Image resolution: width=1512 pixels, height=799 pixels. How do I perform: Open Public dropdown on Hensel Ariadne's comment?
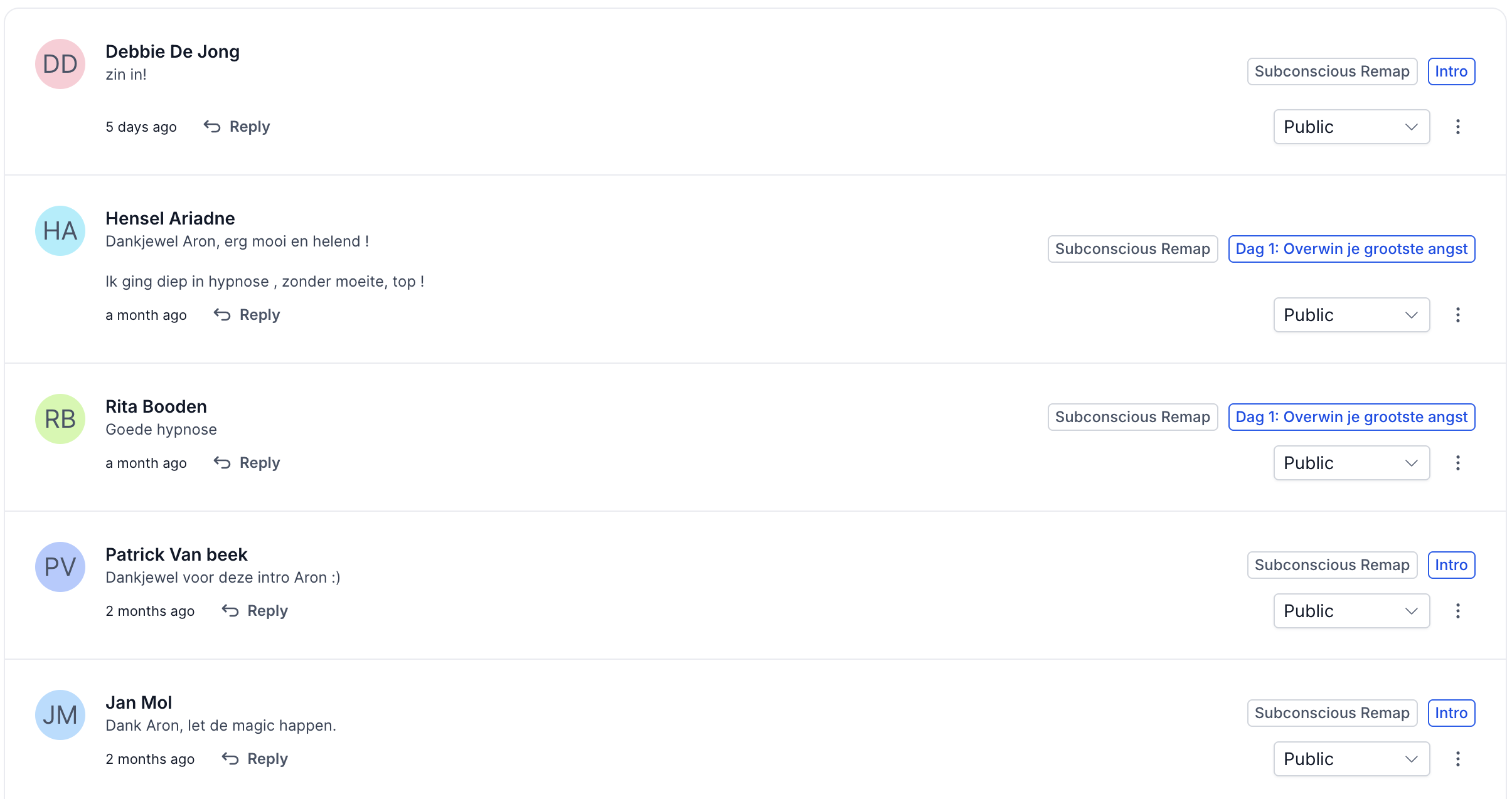(x=1351, y=315)
